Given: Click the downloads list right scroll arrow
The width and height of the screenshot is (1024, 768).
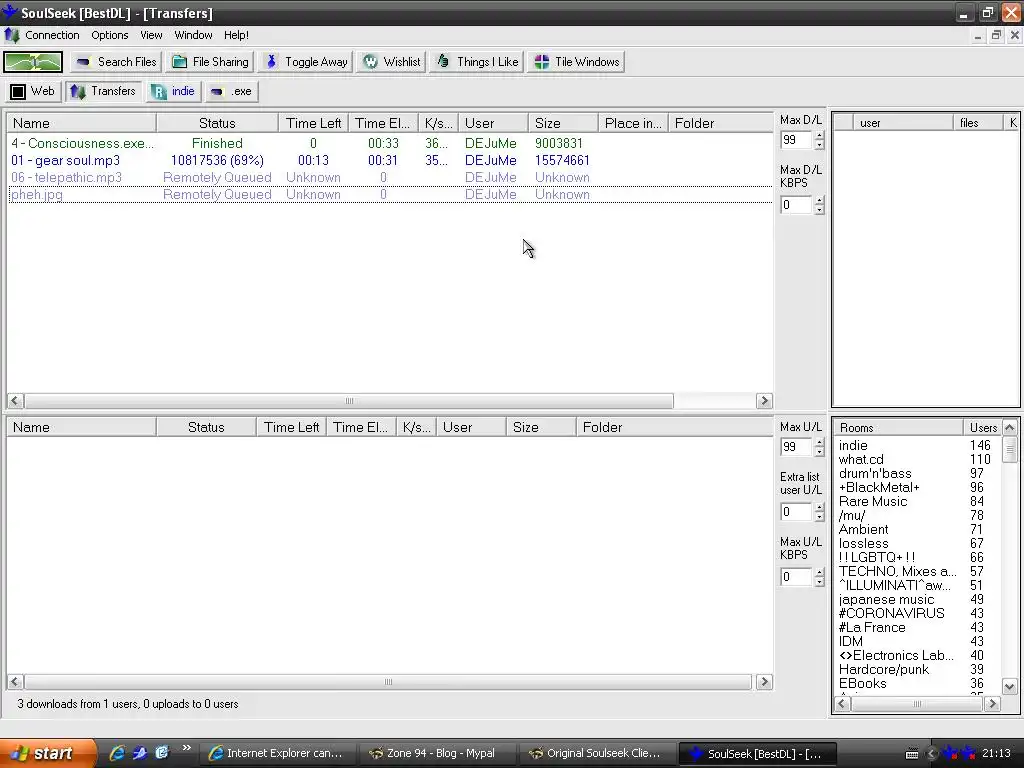Looking at the screenshot, I should point(764,401).
